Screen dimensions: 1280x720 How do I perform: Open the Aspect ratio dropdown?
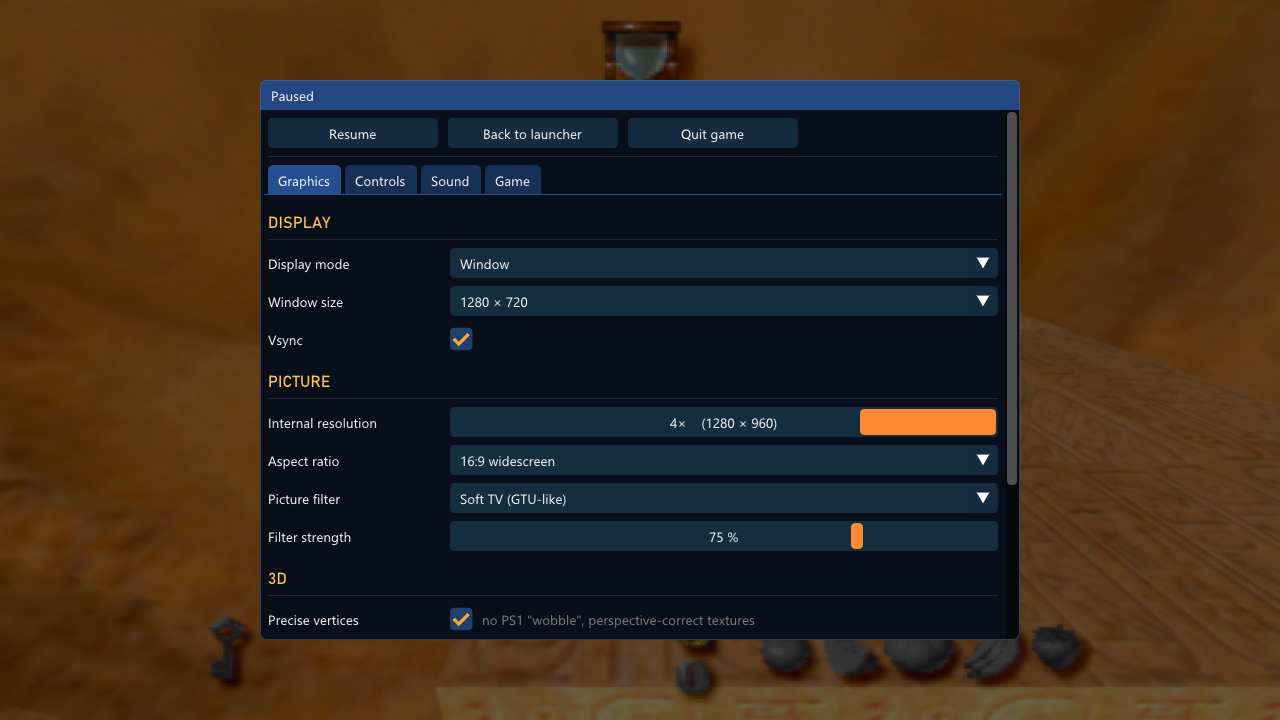[724, 460]
